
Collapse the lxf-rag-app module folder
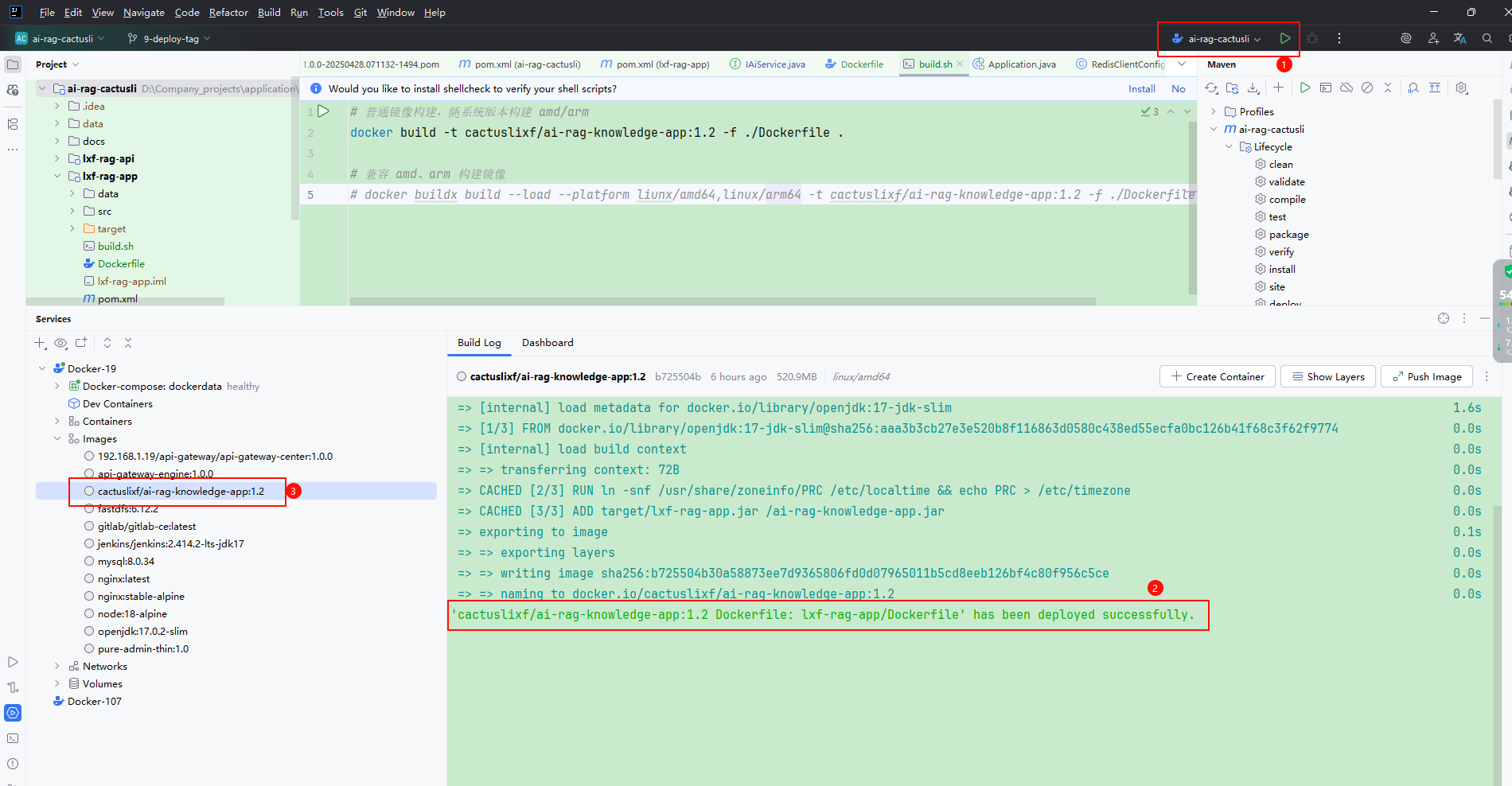click(57, 177)
